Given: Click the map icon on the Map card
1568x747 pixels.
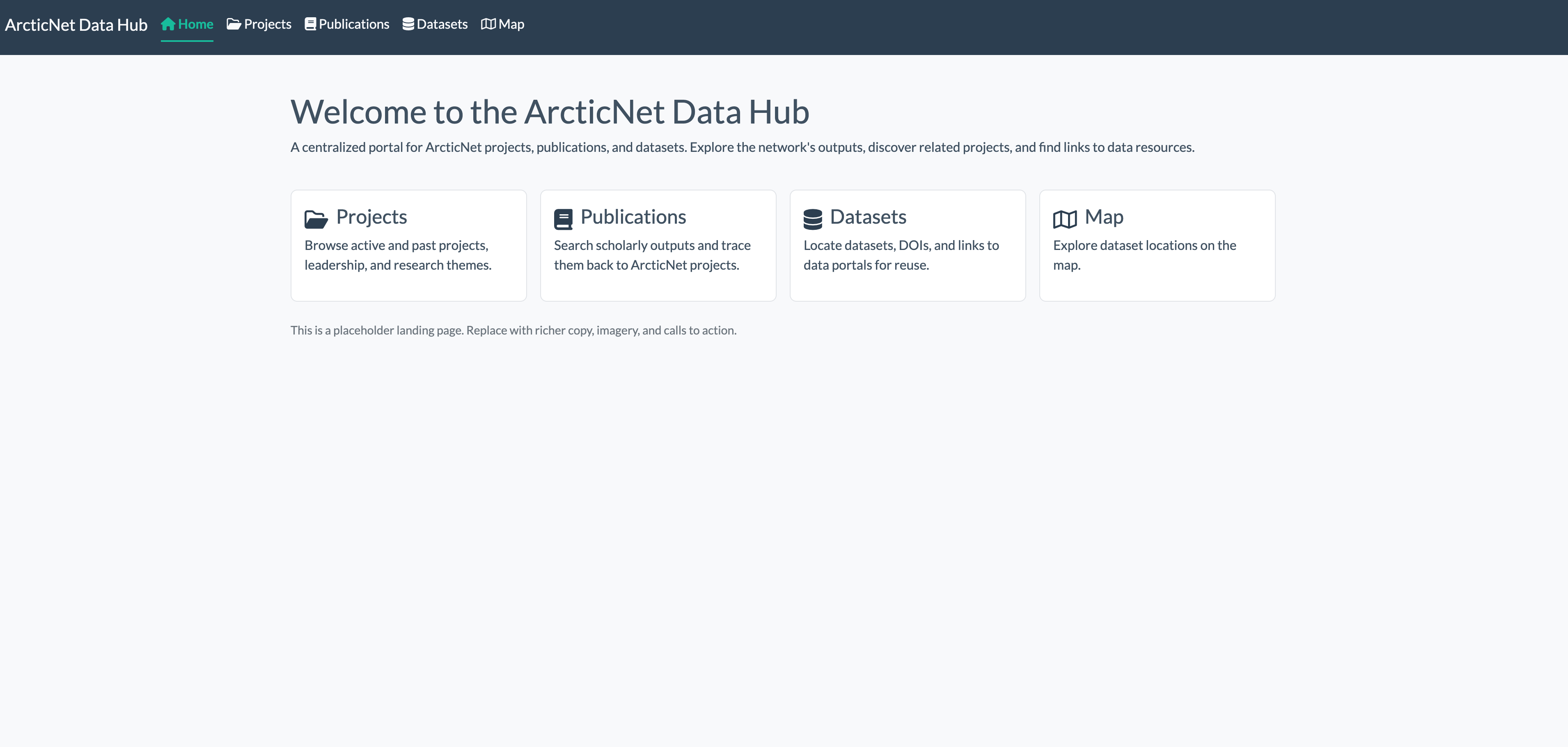Looking at the screenshot, I should [1065, 219].
